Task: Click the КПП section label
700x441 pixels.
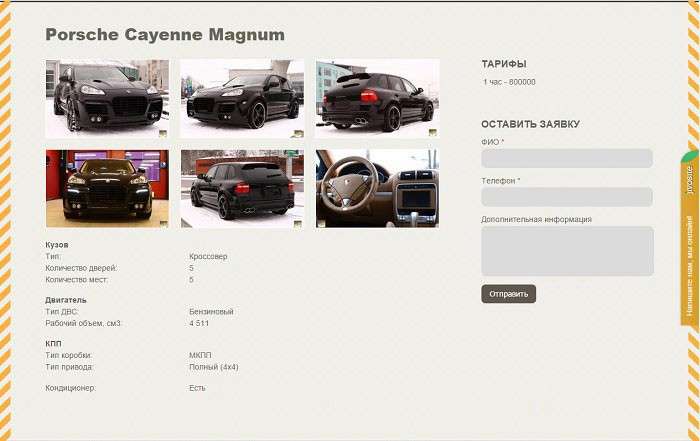Action: 53,344
